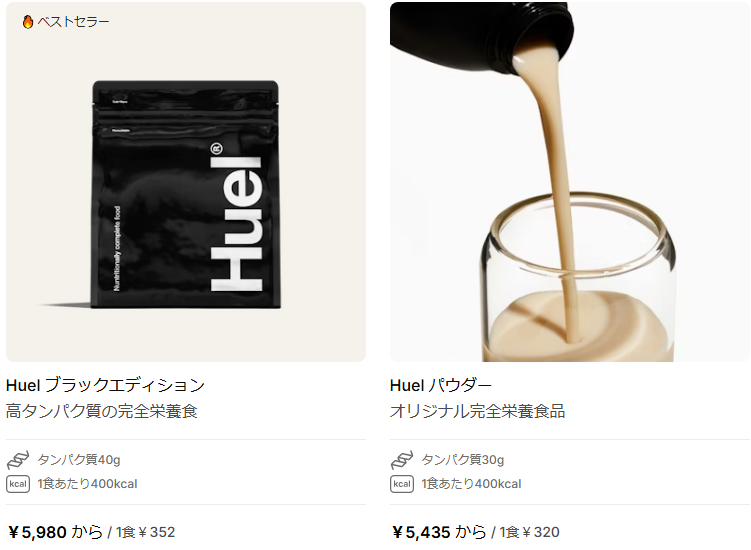This screenshot has height=550, width=751.
Task: Click protein DNA icon beside タンパク質30g
Action: (402, 460)
